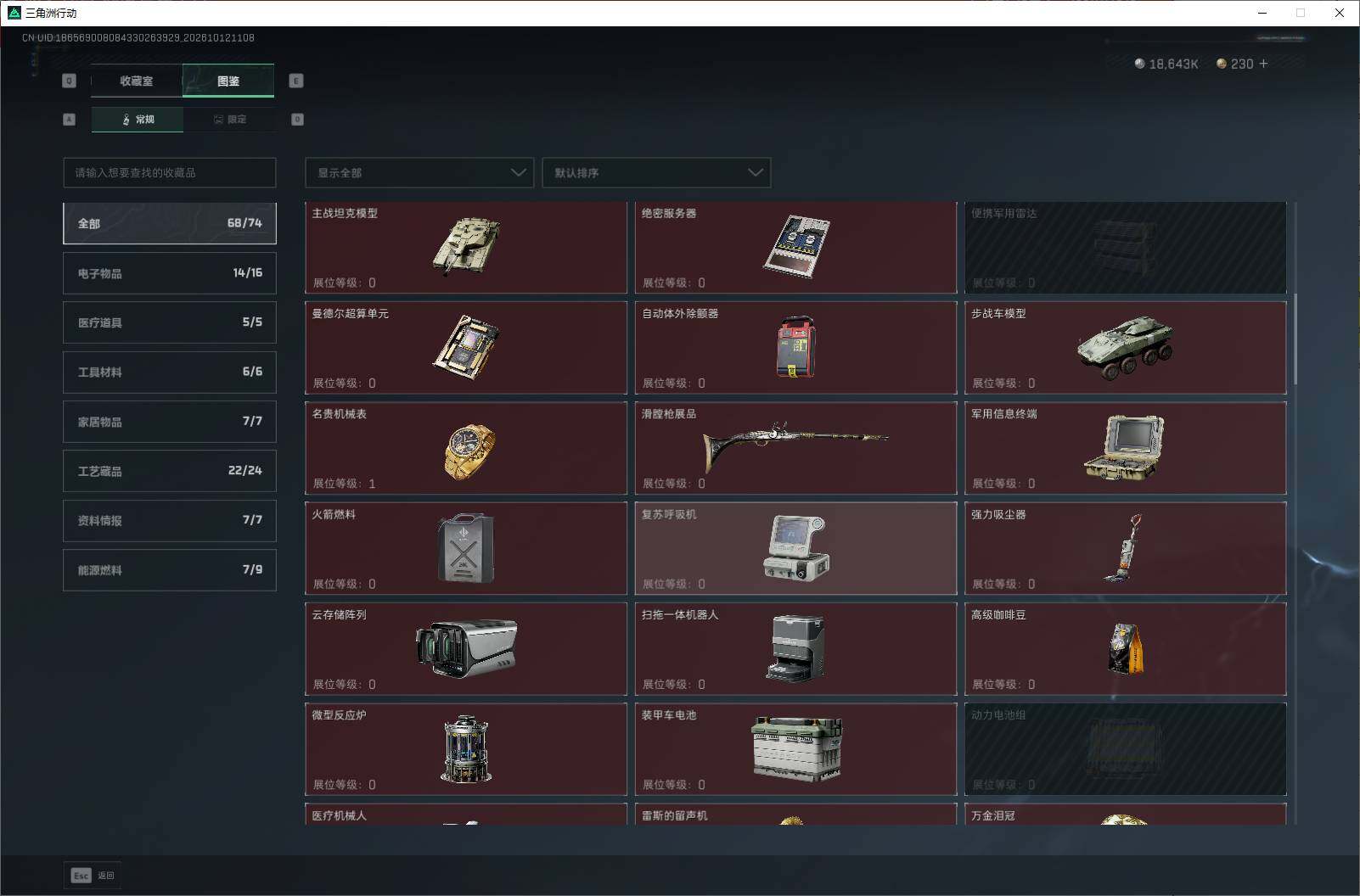Click the 18,643K currency balance

[1166, 64]
